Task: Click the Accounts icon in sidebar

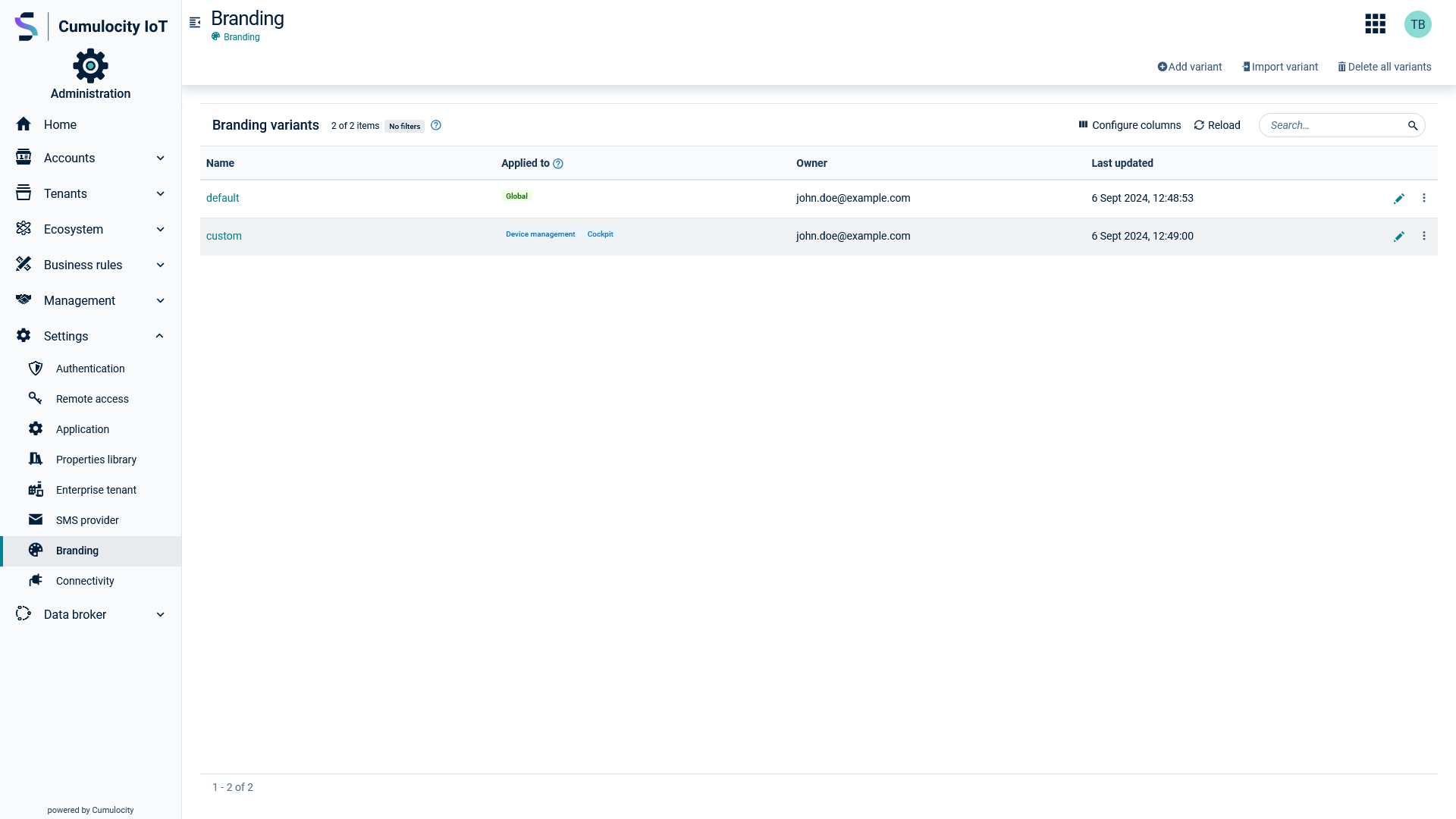Action: (24, 157)
